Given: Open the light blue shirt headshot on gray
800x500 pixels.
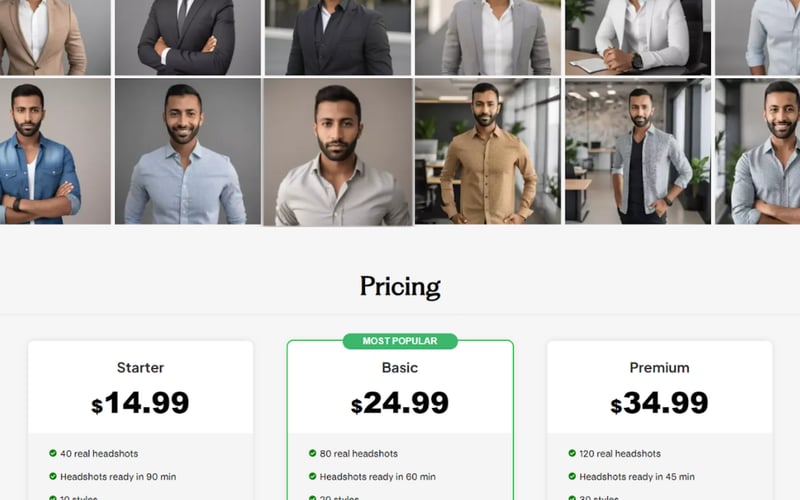Looking at the screenshot, I should [x=187, y=151].
